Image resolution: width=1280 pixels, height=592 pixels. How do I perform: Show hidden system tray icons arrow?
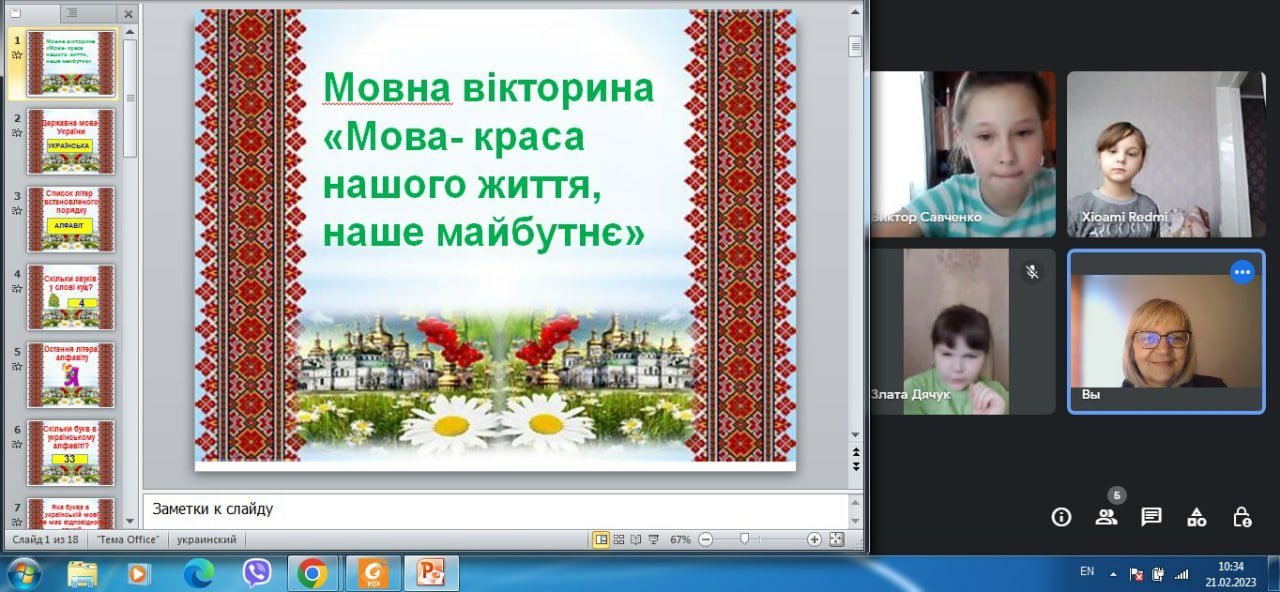[1114, 574]
